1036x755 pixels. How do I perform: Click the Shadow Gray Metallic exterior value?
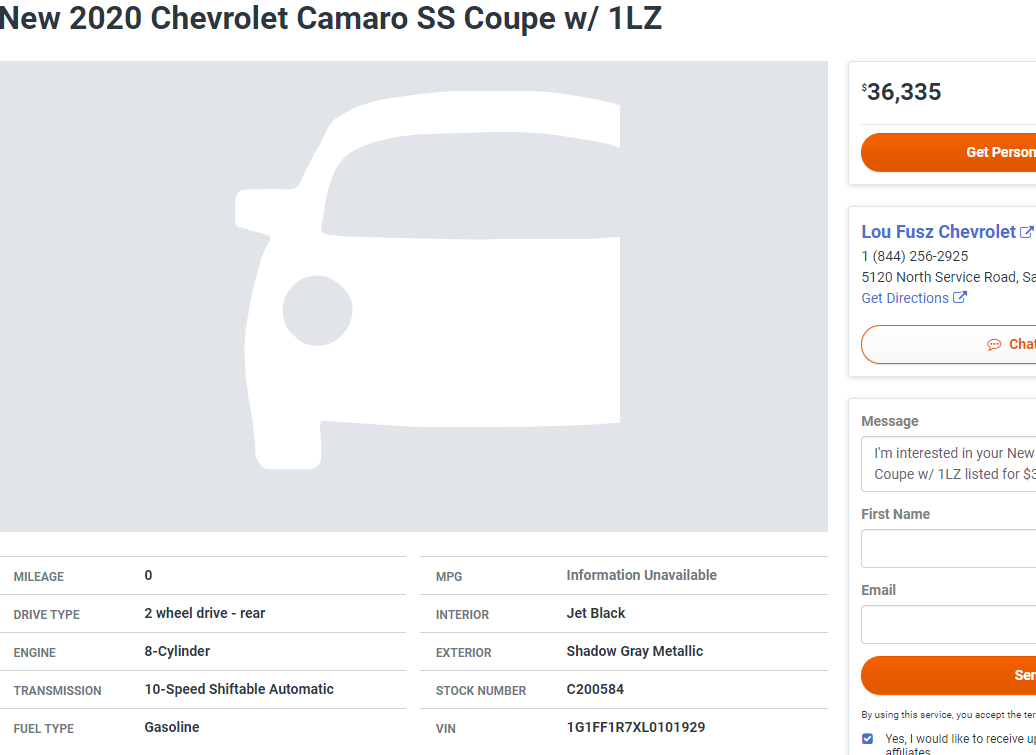point(634,651)
